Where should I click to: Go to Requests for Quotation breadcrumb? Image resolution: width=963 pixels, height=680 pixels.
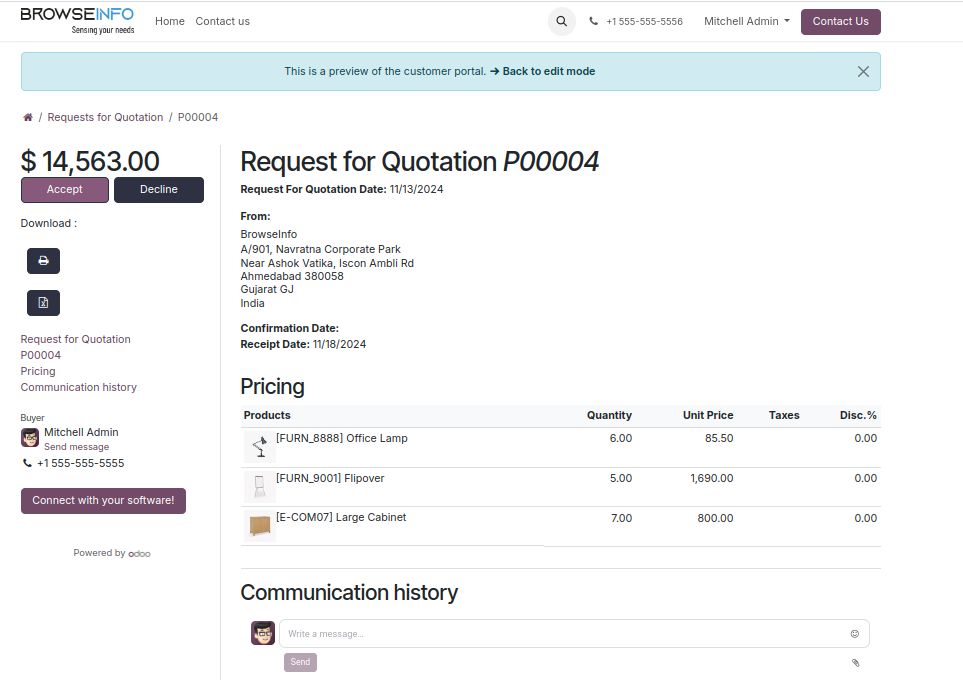[105, 117]
